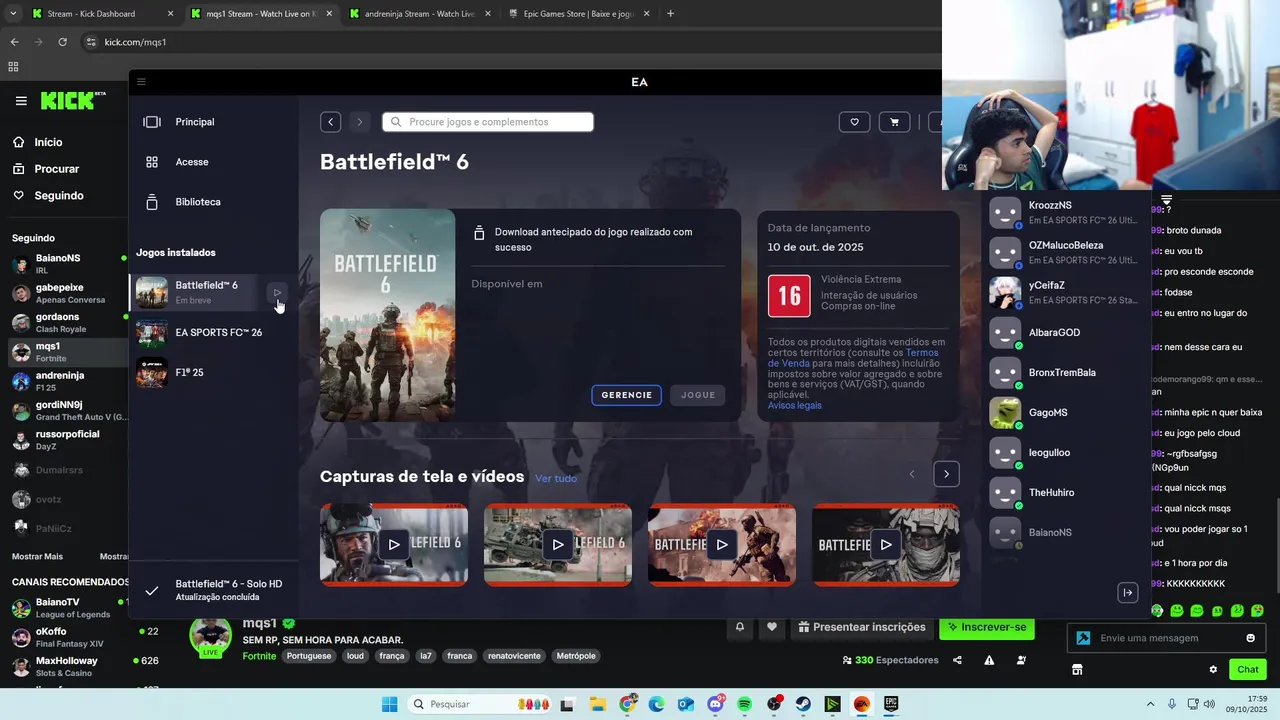1280x720 pixels.
Task: Open moderators icon beside report
Action: click(1021, 660)
